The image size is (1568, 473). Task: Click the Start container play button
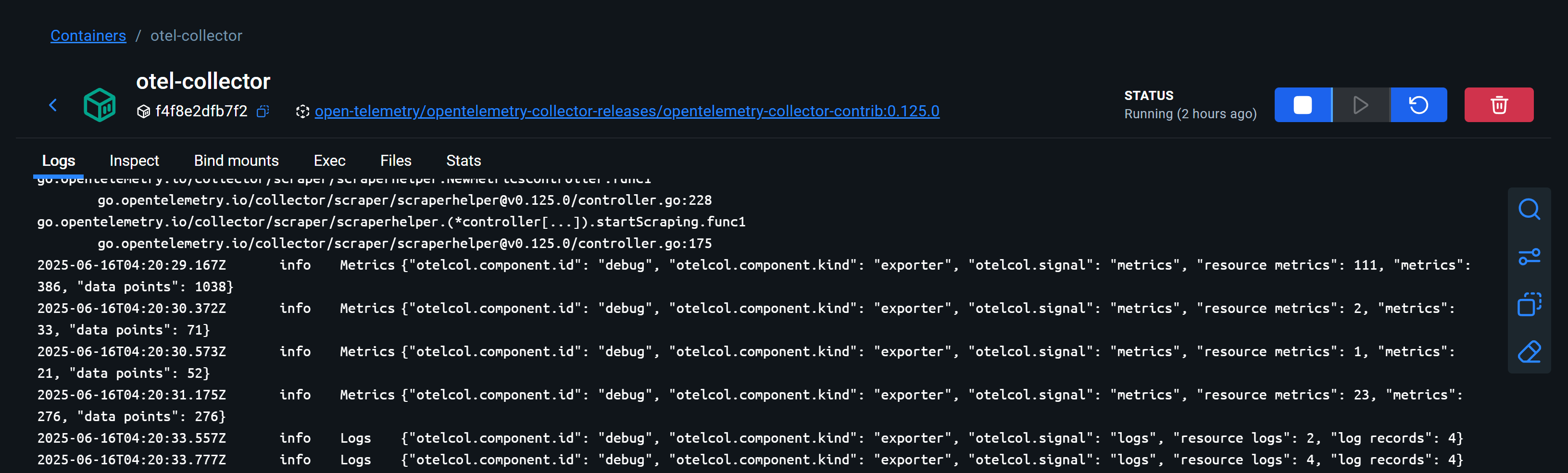click(1360, 105)
